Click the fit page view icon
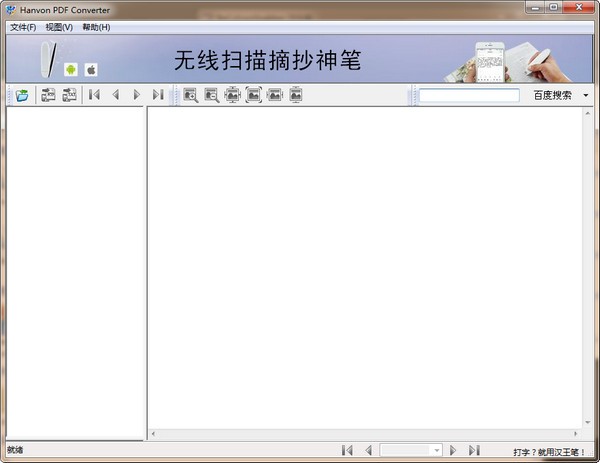Image resolution: width=600 pixels, height=463 pixels. pos(254,95)
